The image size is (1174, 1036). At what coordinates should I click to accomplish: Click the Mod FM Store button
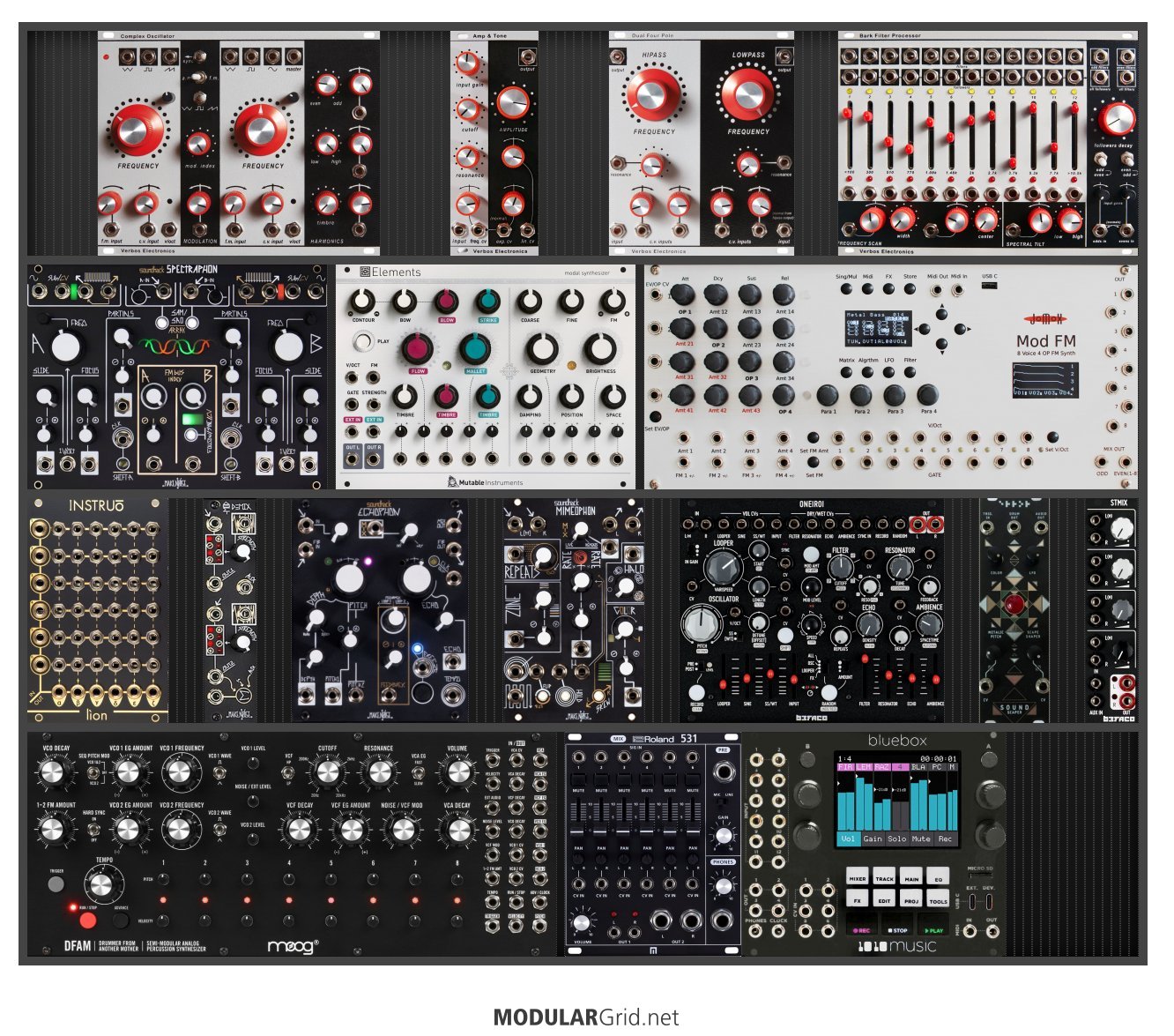click(x=910, y=289)
